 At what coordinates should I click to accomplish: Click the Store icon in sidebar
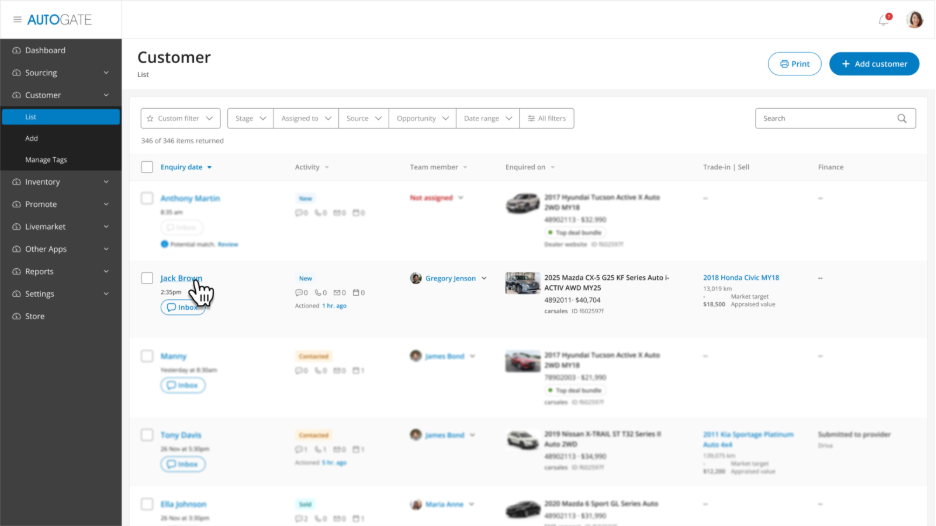tap(16, 316)
